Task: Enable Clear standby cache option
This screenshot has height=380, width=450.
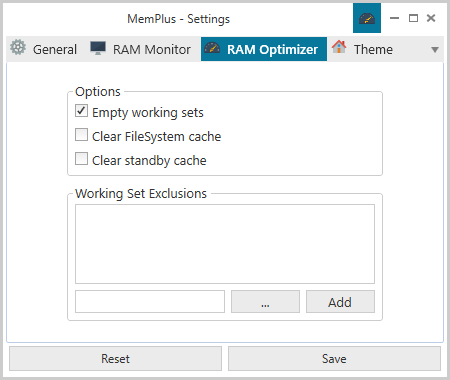Action: pyautogui.click(x=81, y=159)
